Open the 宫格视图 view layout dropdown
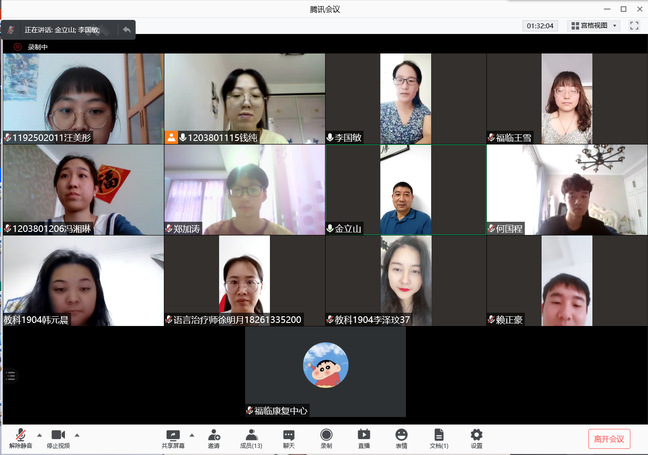Image resolution: width=648 pixels, height=455 pixels. [x=594, y=26]
